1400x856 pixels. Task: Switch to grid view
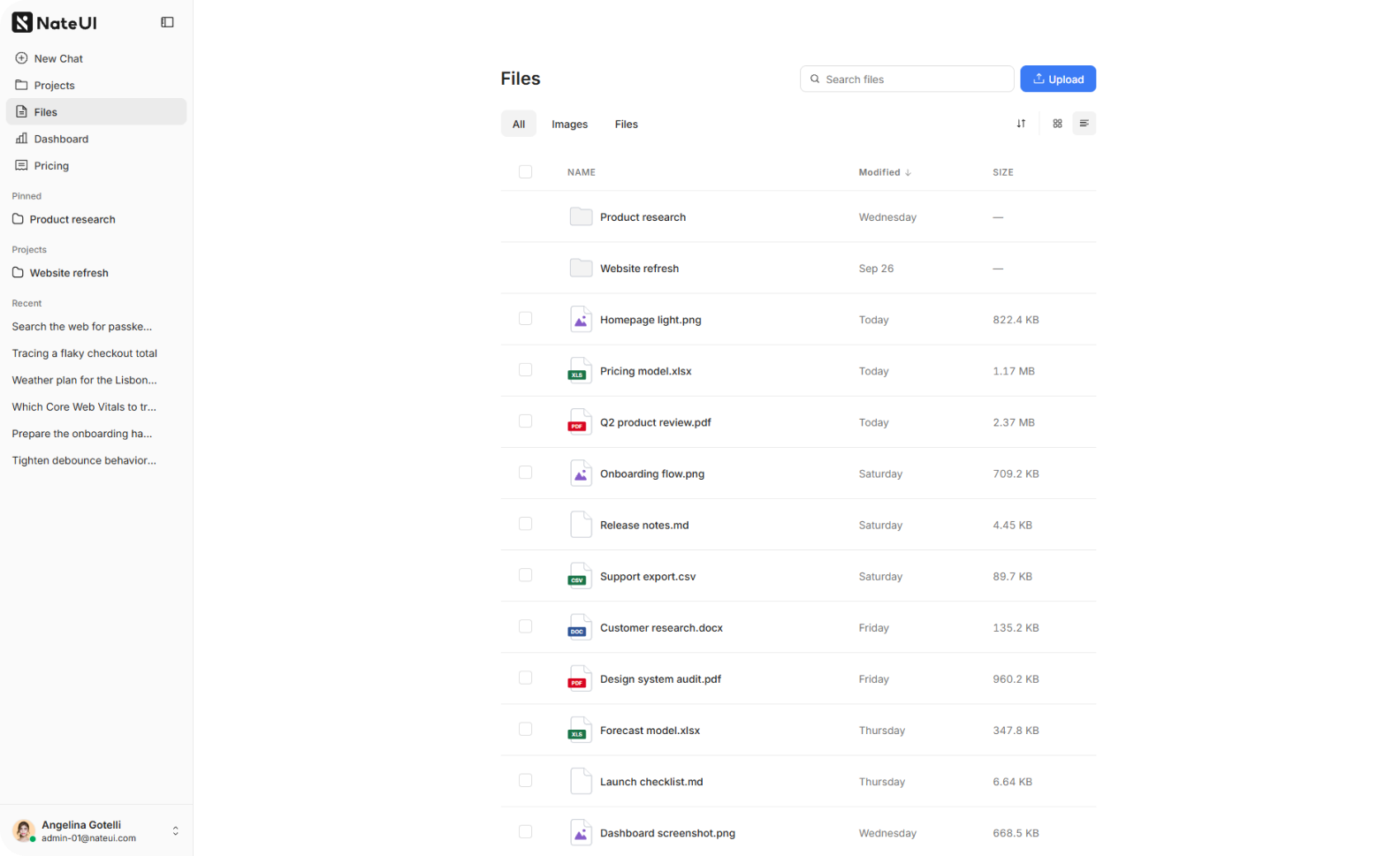[1057, 124]
